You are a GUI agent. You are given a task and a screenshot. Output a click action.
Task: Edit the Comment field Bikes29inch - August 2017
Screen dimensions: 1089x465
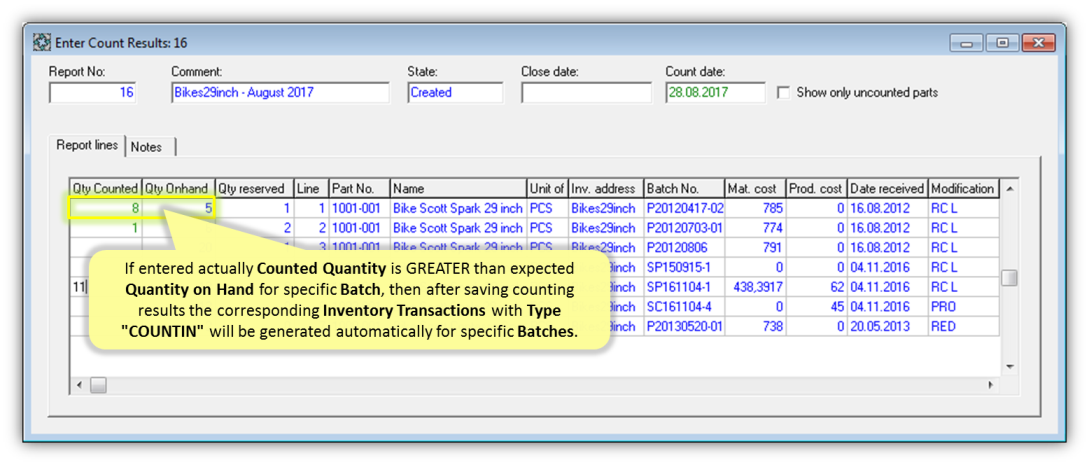tap(280, 92)
